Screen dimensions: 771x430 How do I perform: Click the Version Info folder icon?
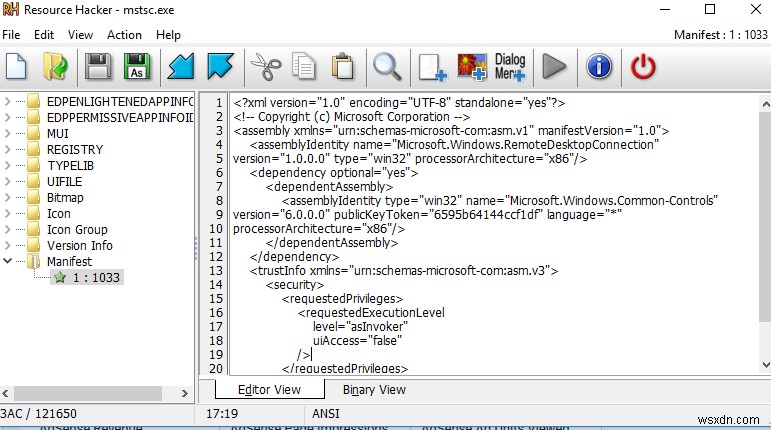pyautogui.click(x=33, y=245)
